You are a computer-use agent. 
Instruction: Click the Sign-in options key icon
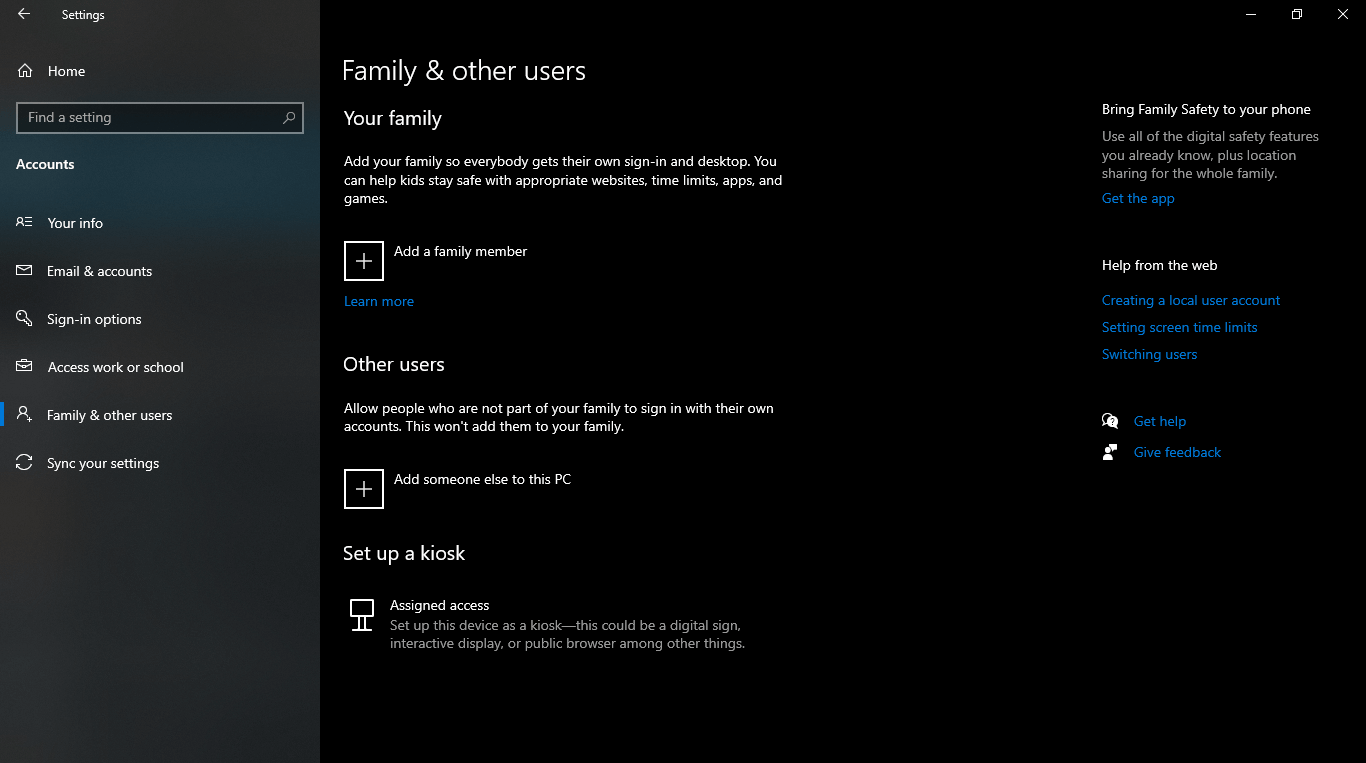pos(25,319)
